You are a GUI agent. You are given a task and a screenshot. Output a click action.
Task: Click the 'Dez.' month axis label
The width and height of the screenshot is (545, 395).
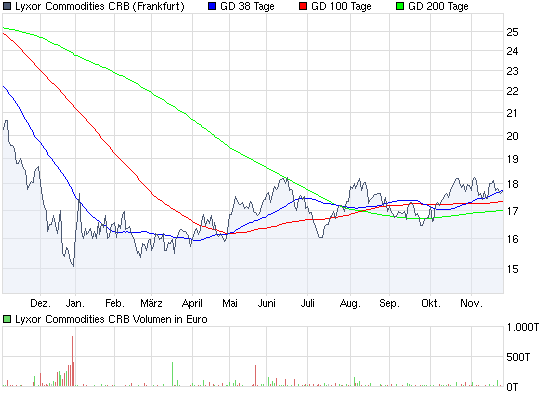click(x=41, y=303)
